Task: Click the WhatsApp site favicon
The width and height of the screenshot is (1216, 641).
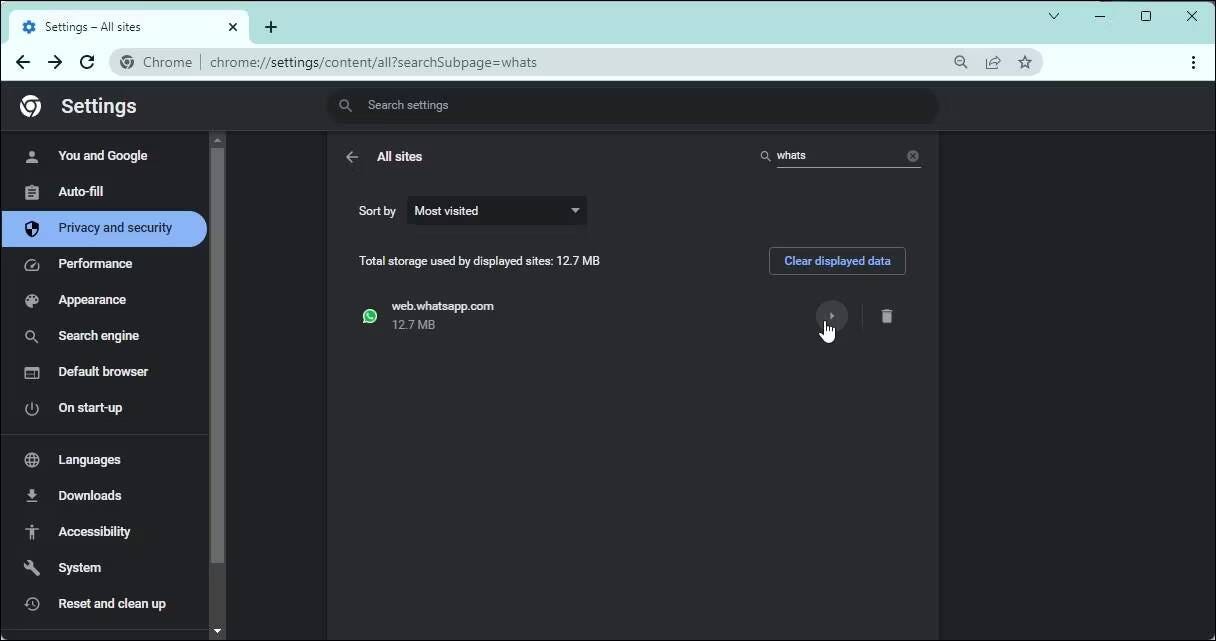Action: 370,316
